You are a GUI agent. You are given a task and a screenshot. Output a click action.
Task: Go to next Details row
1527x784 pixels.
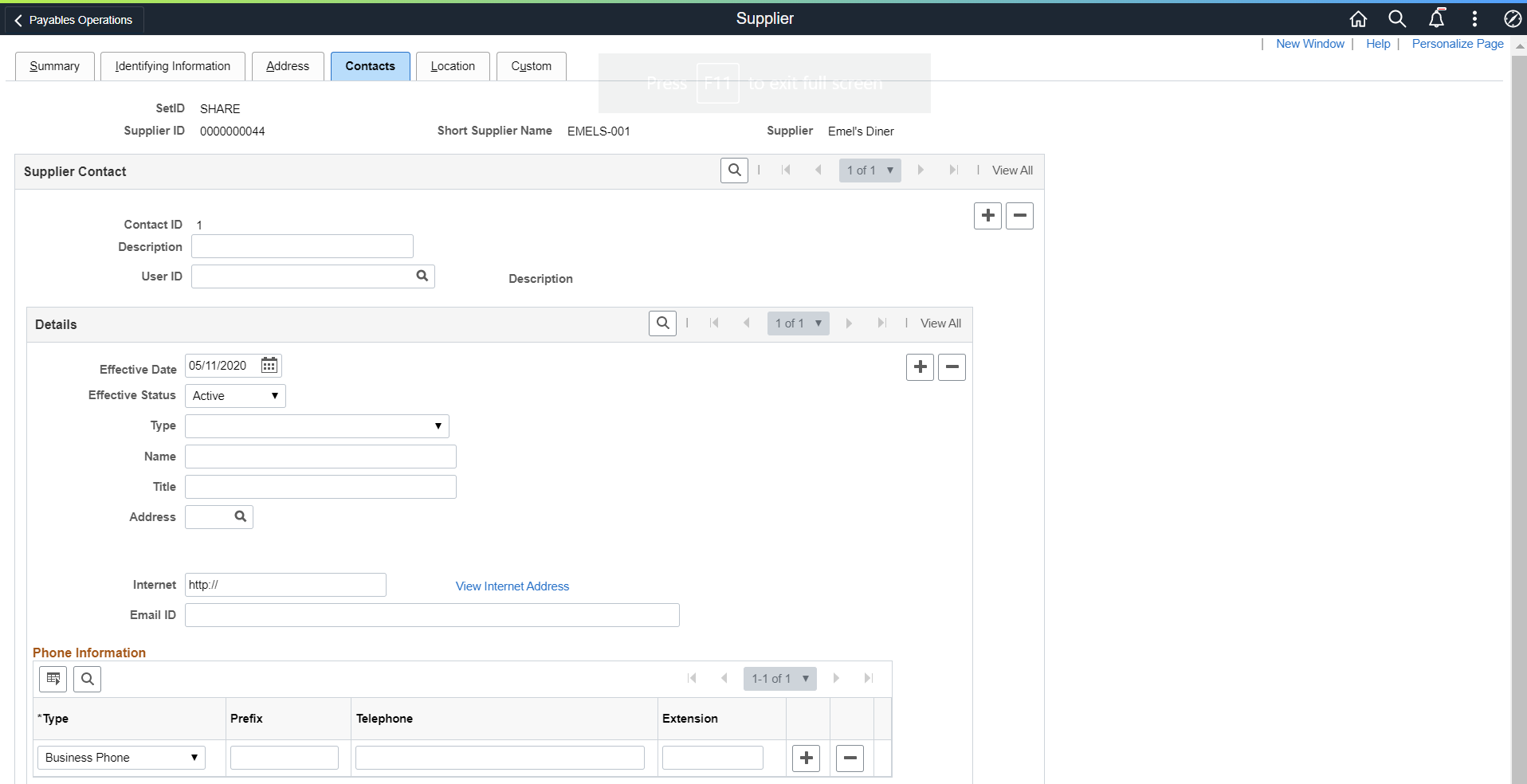(x=849, y=323)
